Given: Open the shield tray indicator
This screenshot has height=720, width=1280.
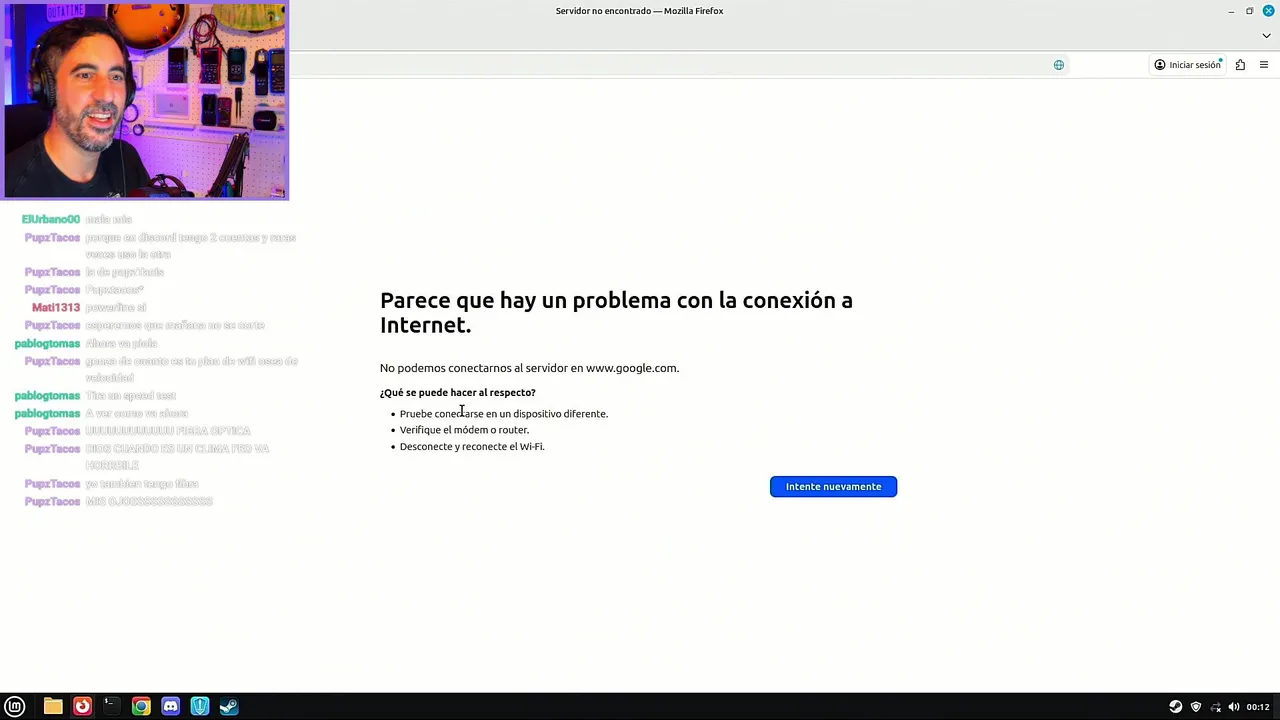Looking at the screenshot, I should 1196,707.
